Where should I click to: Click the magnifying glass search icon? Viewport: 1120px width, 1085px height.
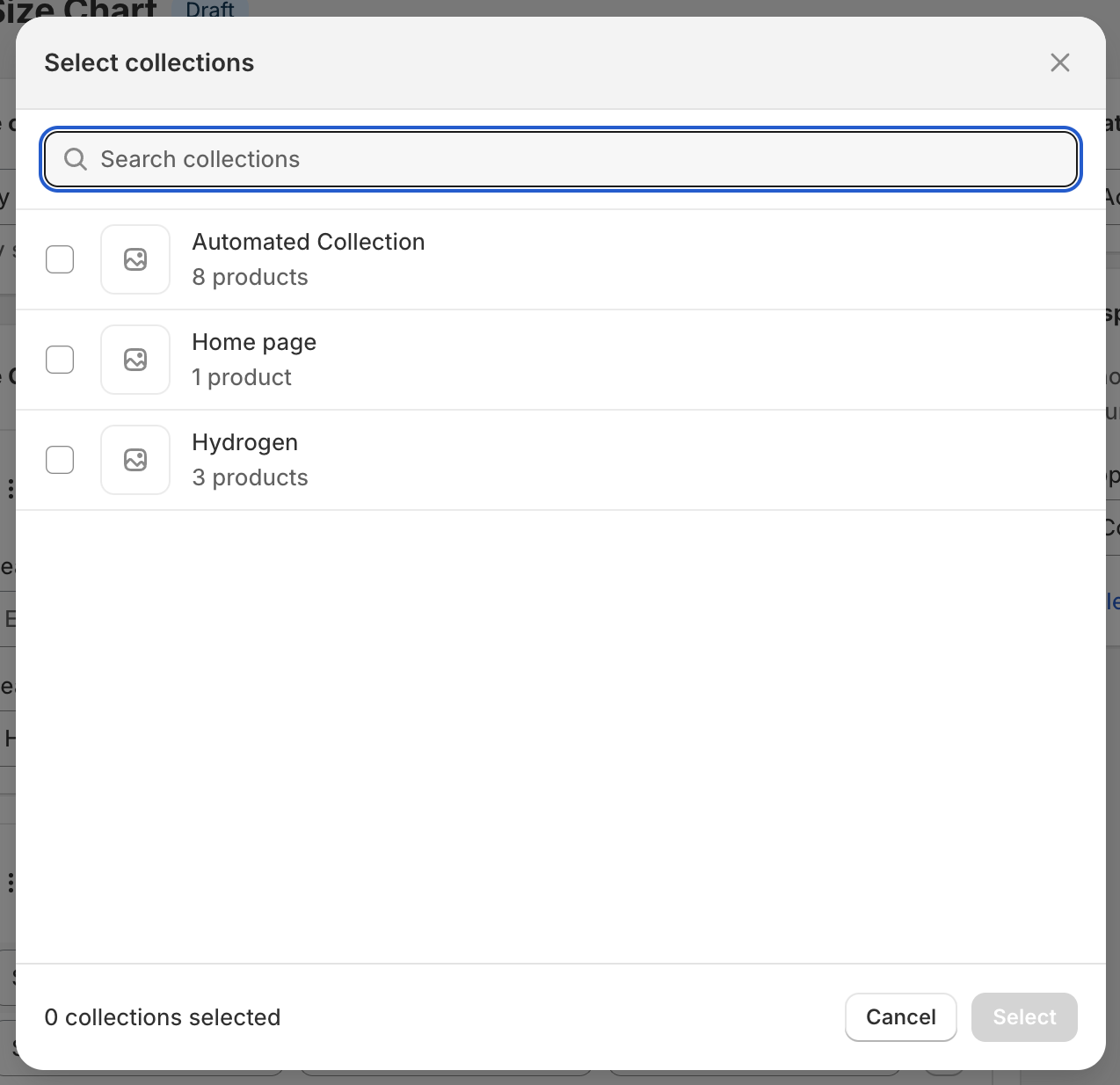coord(76,159)
